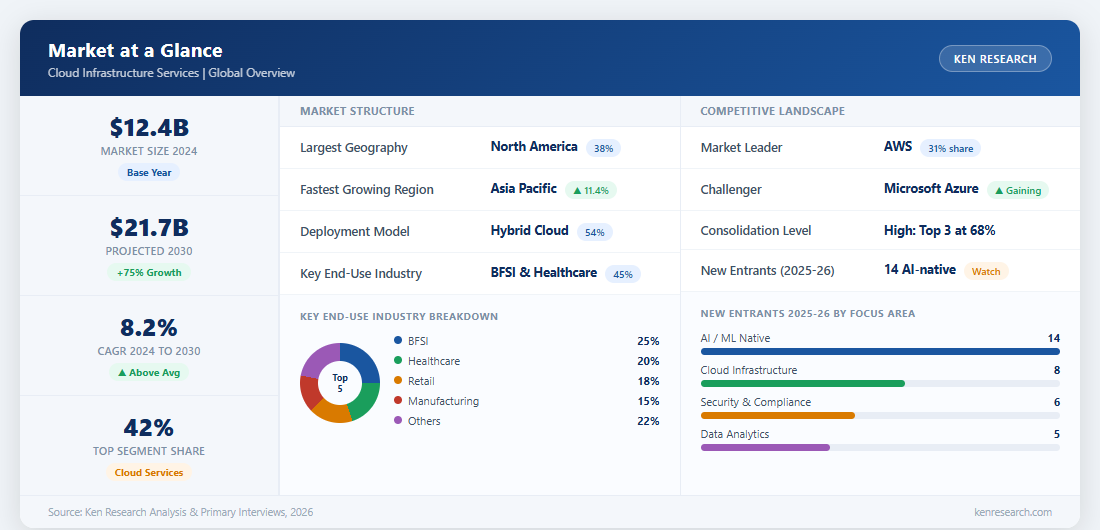The width and height of the screenshot is (1100, 530).
Task: Click the 22% Others percentage
Action: [x=648, y=421]
